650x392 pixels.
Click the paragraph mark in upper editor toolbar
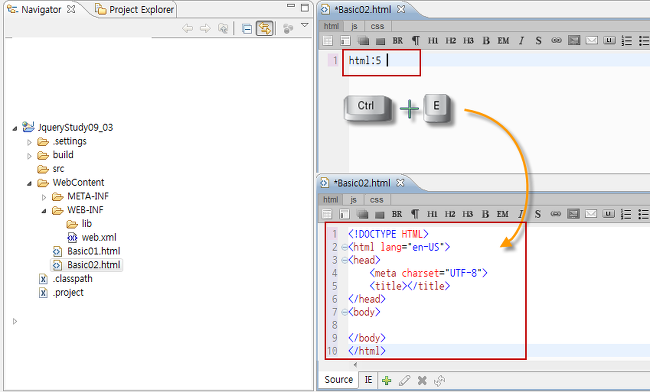415,41
